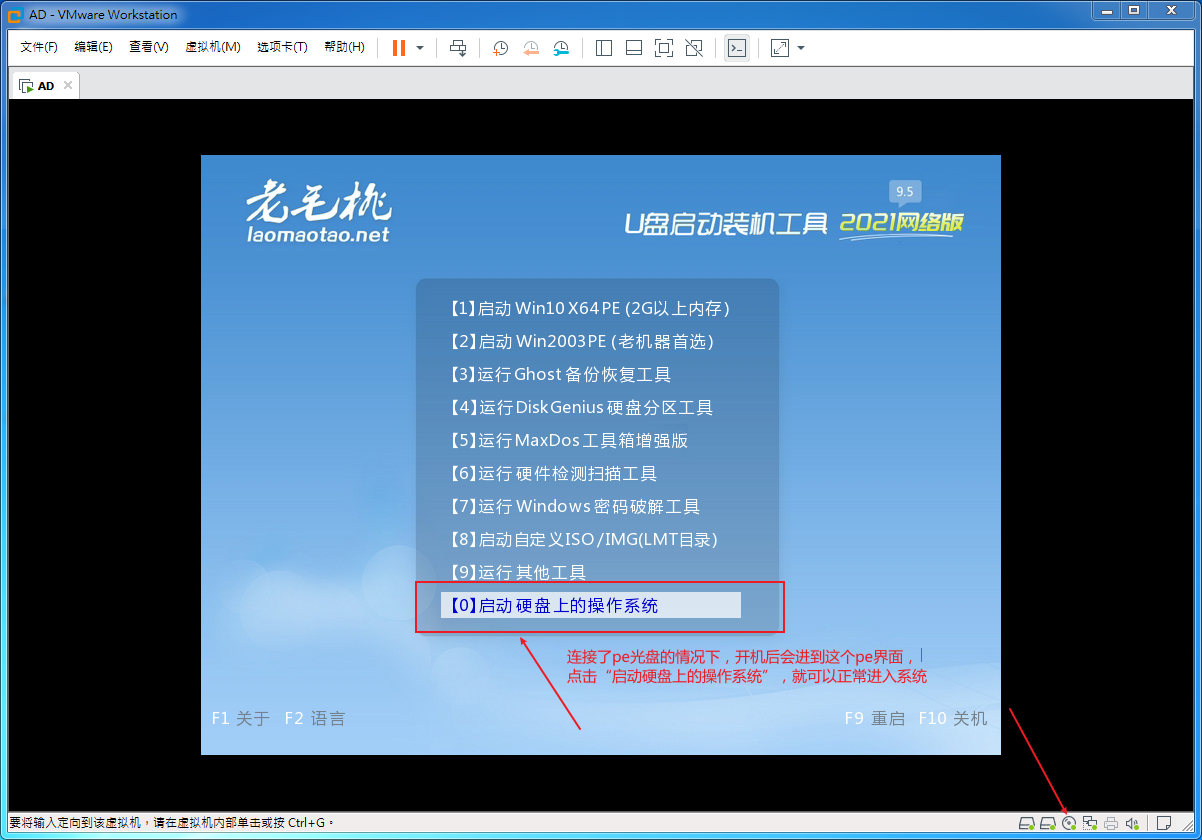Click the first hard disk status icon

pyautogui.click(x=1026, y=823)
